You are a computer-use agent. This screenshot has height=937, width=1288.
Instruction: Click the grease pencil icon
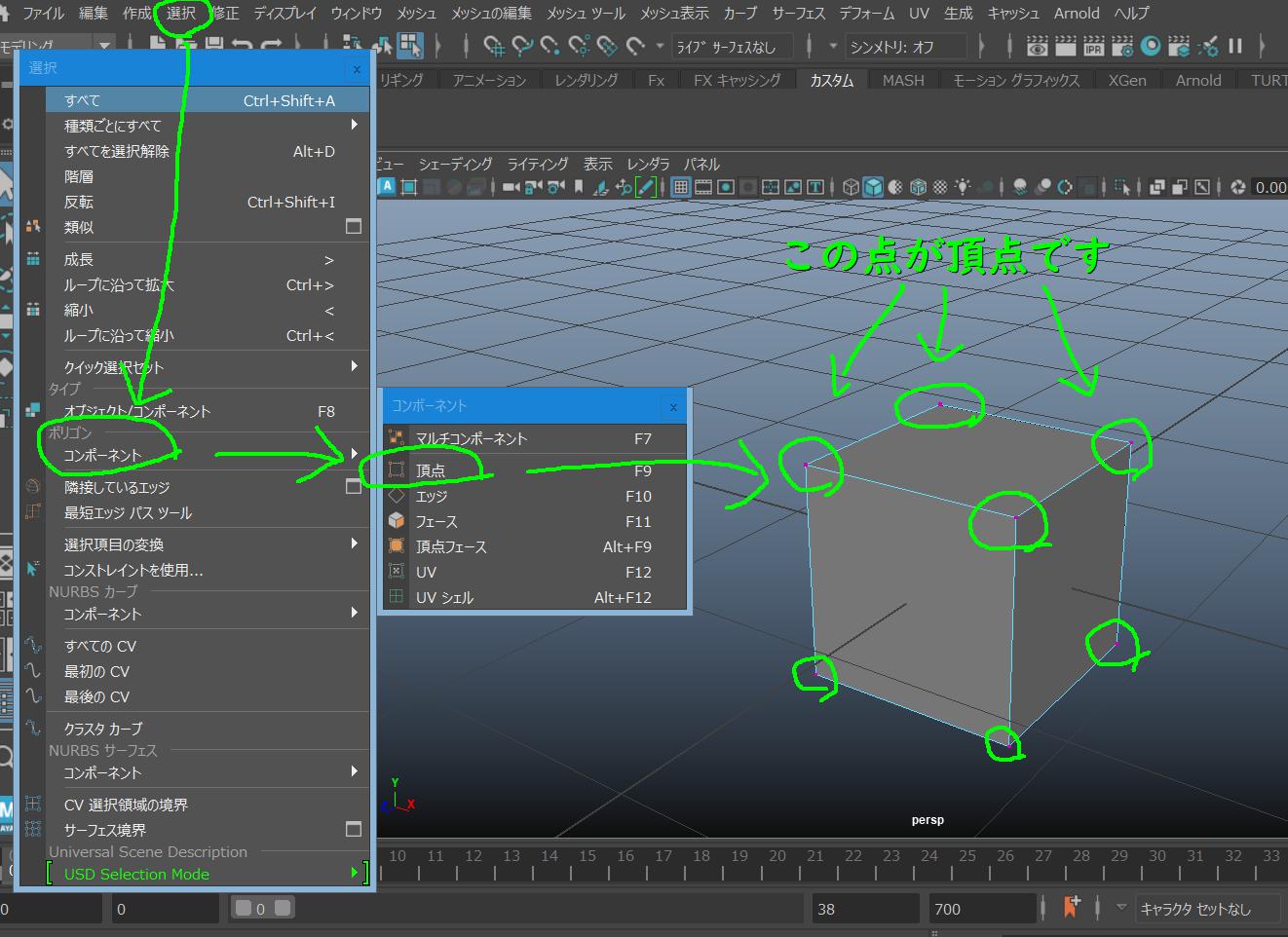[x=646, y=187]
